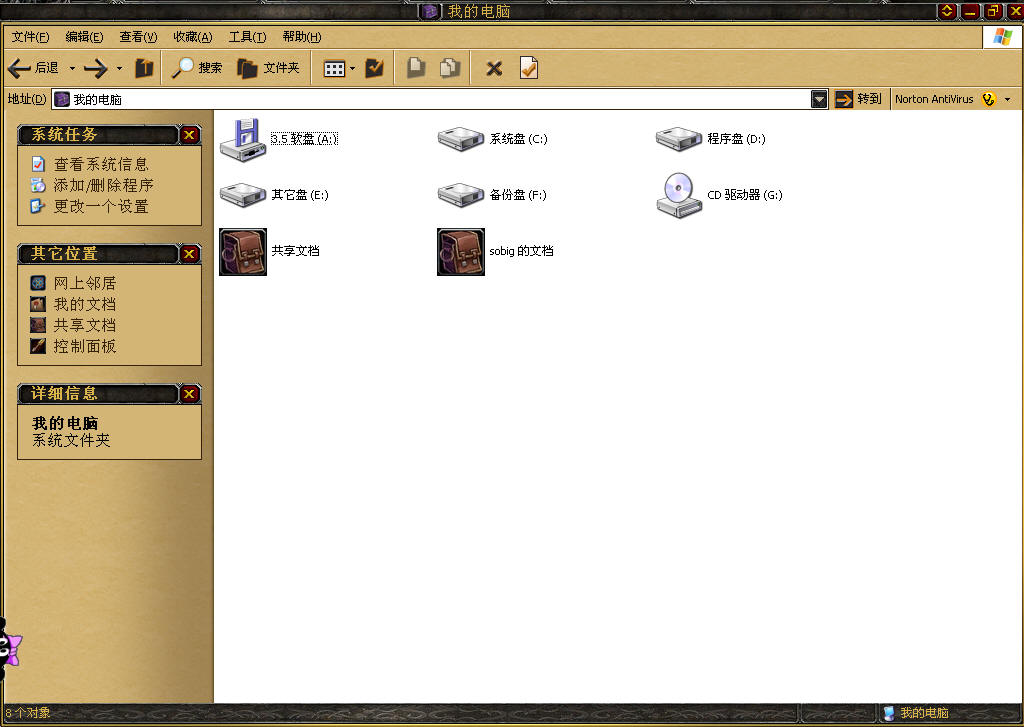Click the 更改一个设置 link
1024x727 pixels.
pos(101,206)
